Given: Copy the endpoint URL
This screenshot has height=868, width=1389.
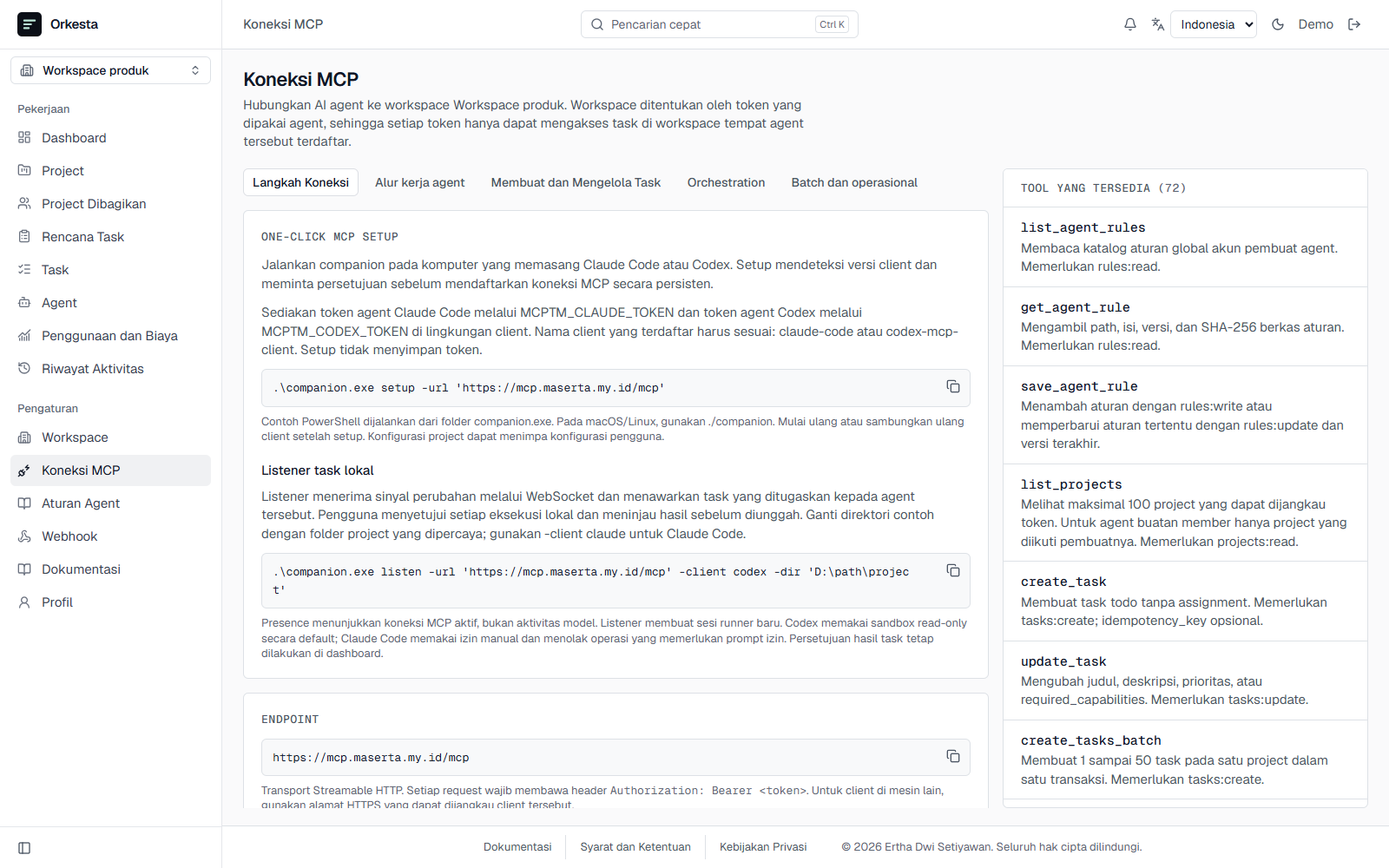Looking at the screenshot, I should [953, 756].
